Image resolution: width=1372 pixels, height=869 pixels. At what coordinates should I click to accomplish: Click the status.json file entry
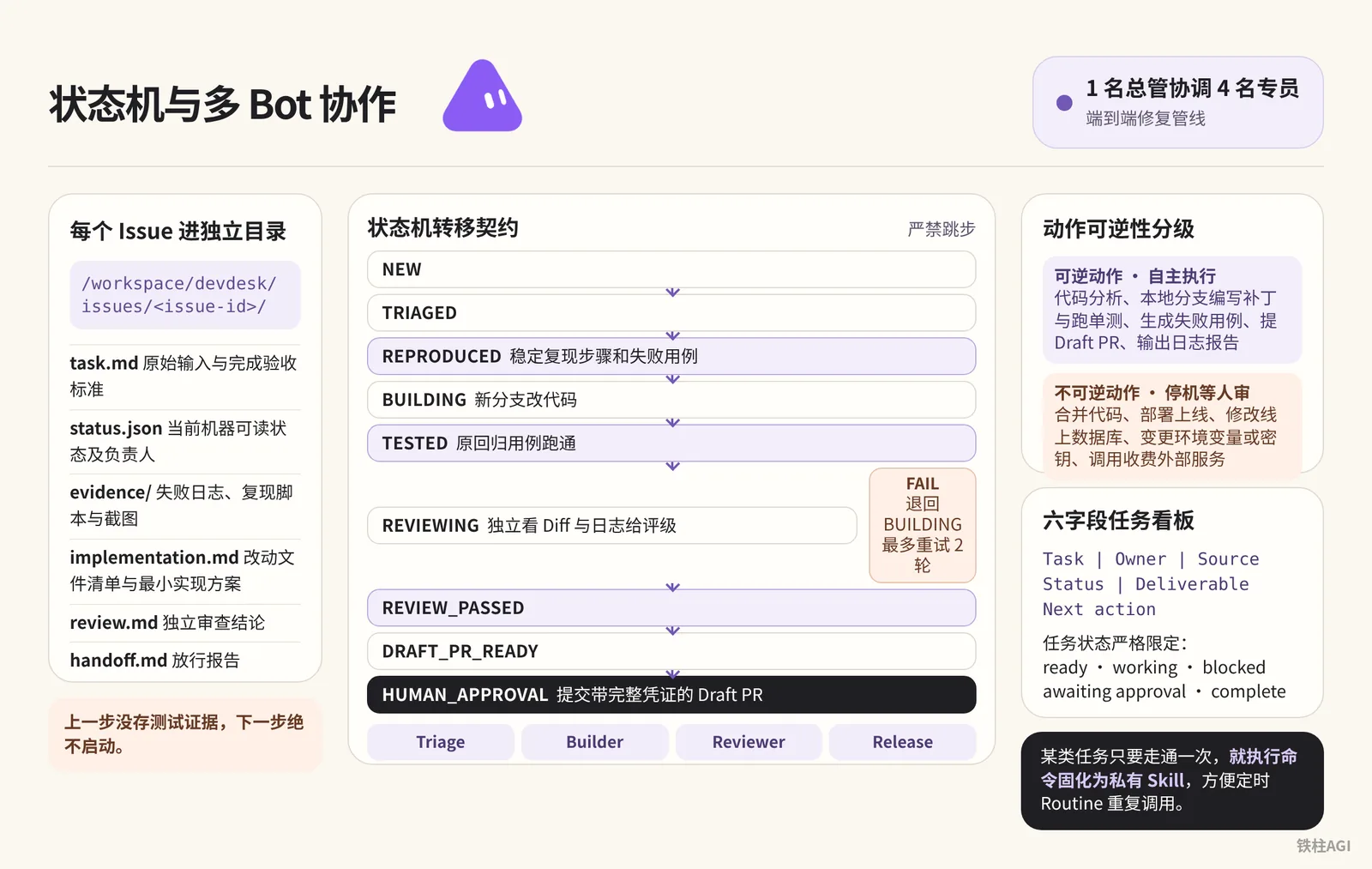(x=185, y=441)
